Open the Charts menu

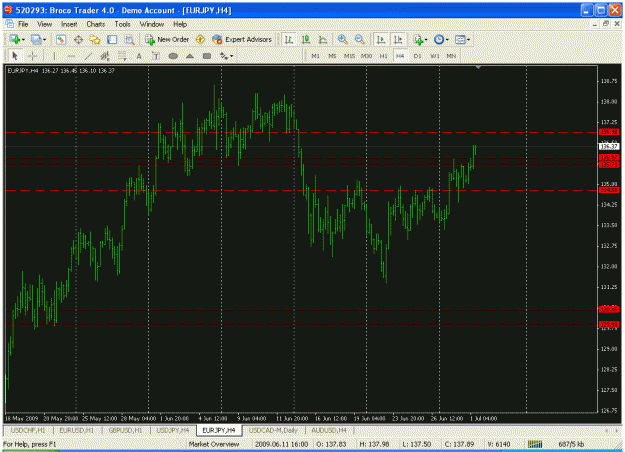[96, 24]
